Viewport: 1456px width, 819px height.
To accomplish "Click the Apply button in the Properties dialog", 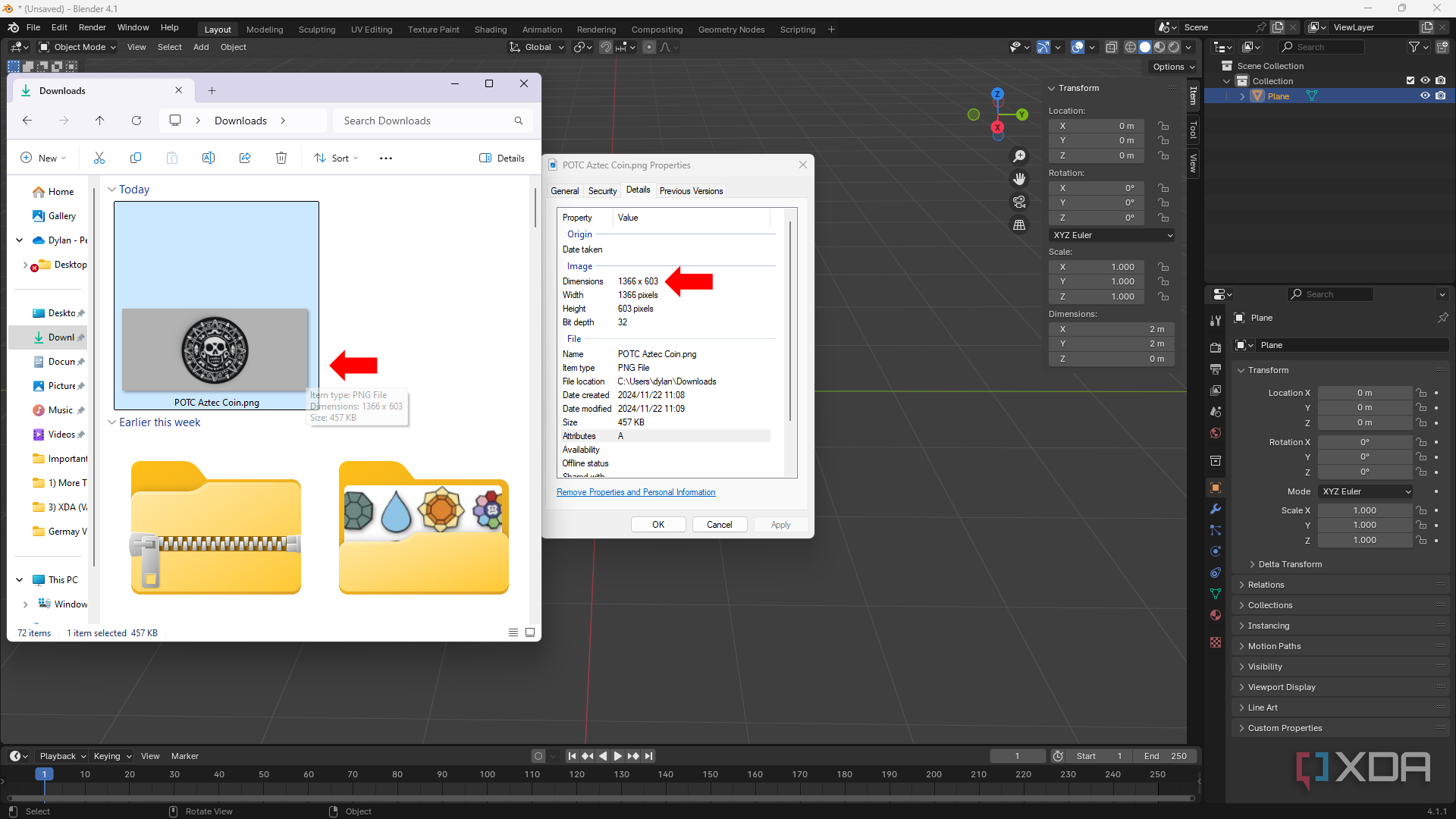I will tap(780, 524).
